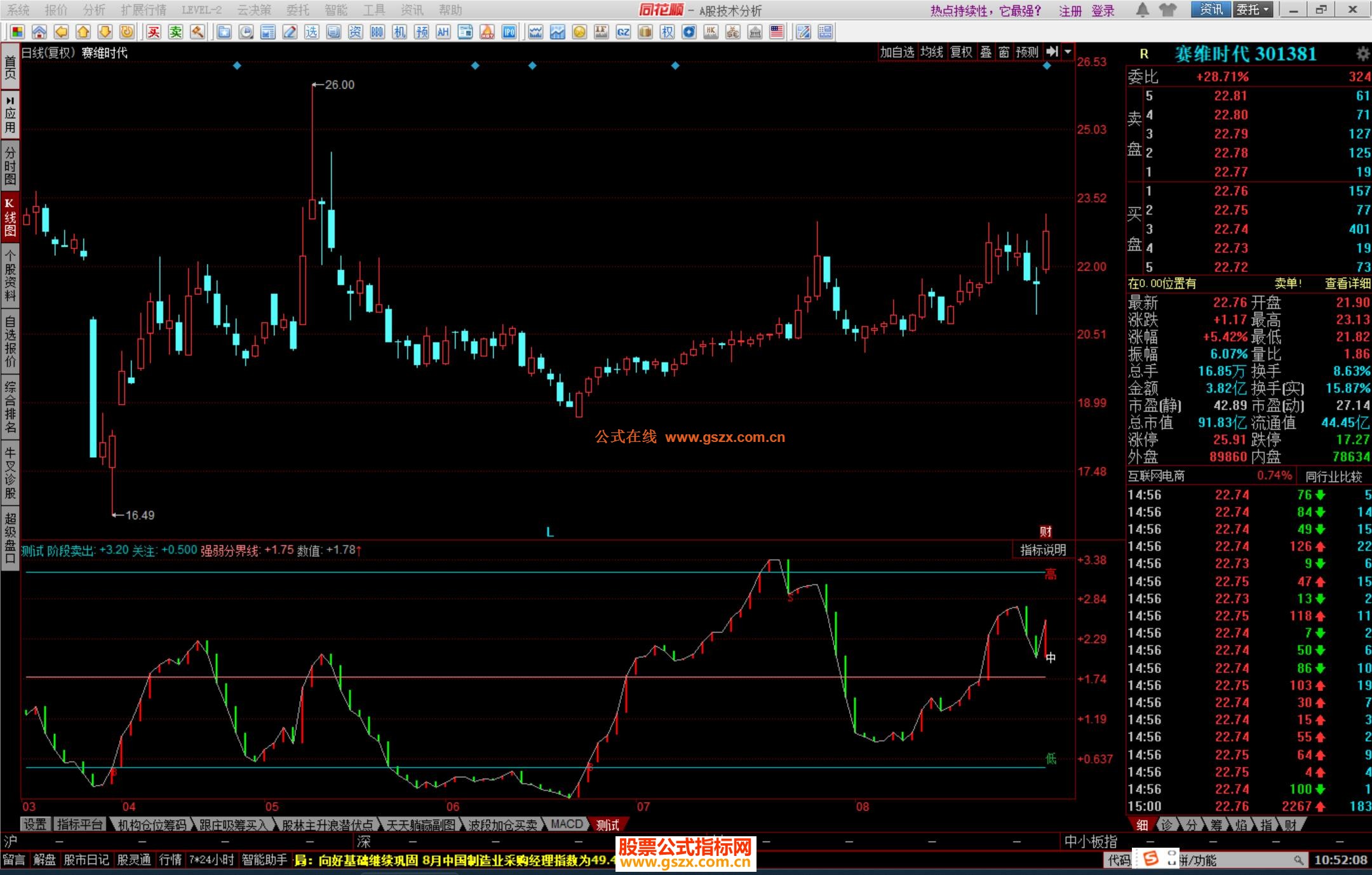
Task: Expand the dropdown arrow next to 预测
Action: pos(1068,52)
